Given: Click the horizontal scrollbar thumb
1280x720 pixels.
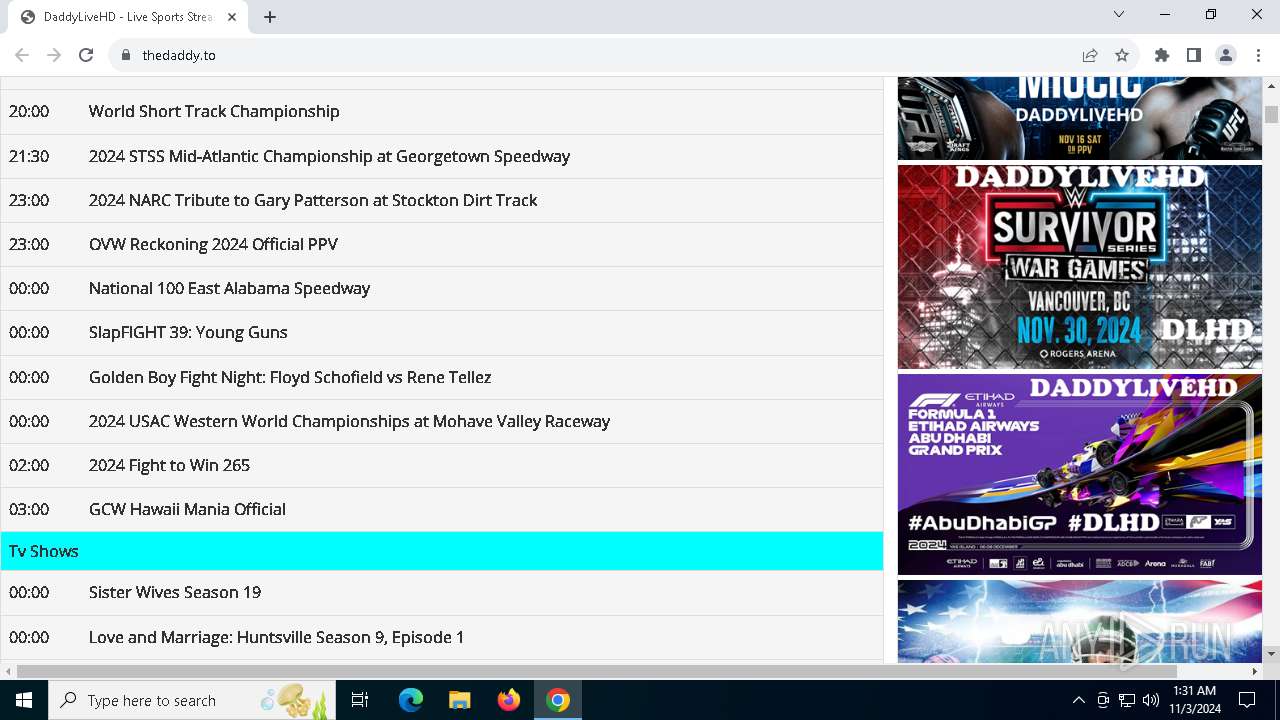Looking at the screenshot, I should (x=597, y=671).
